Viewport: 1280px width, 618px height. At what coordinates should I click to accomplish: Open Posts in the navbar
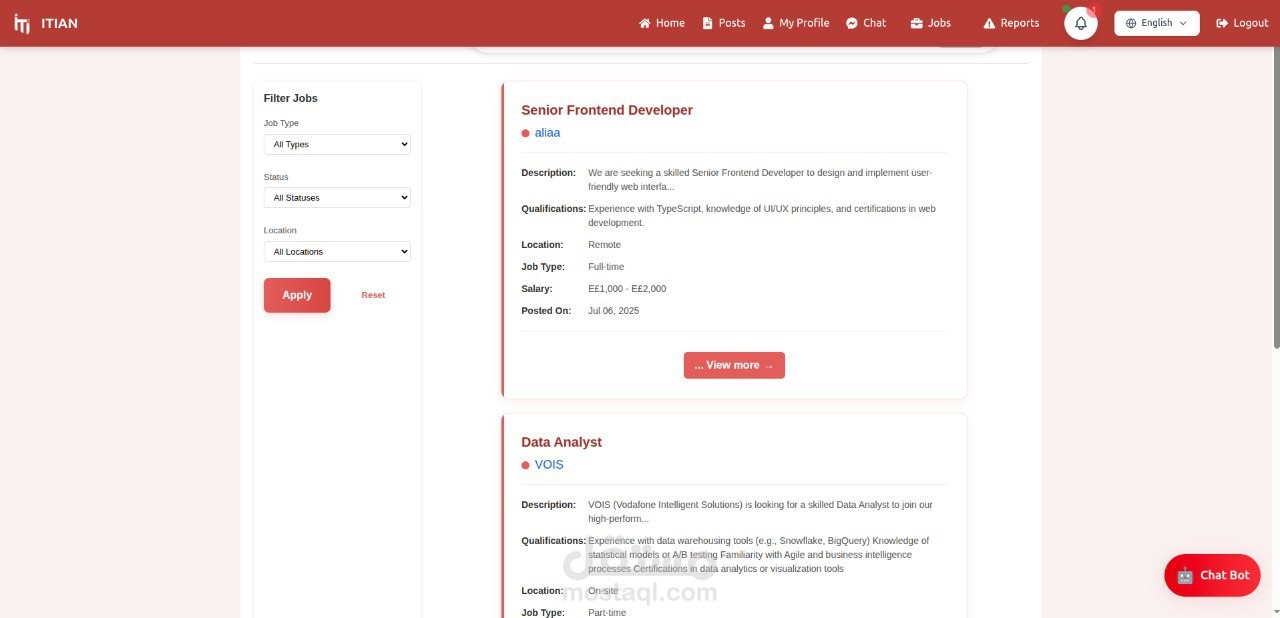(724, 23)
